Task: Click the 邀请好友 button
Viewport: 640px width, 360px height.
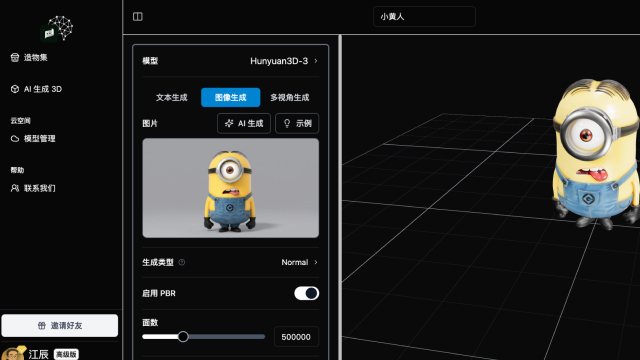Action: (60, 325)
